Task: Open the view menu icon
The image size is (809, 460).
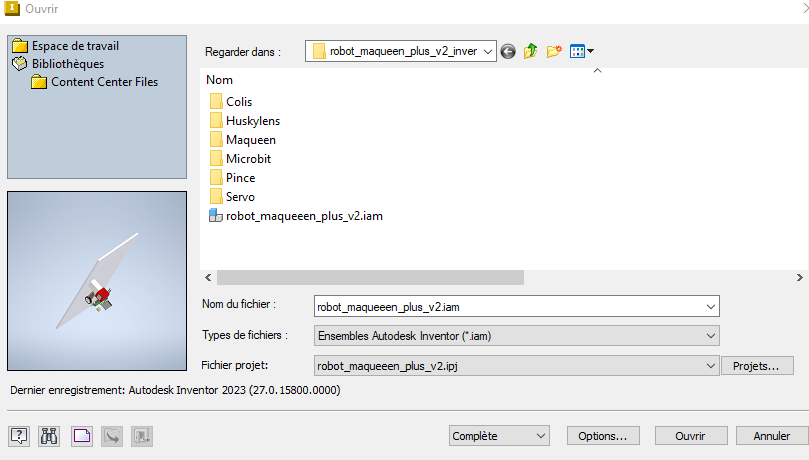Action: pos(581,51)
